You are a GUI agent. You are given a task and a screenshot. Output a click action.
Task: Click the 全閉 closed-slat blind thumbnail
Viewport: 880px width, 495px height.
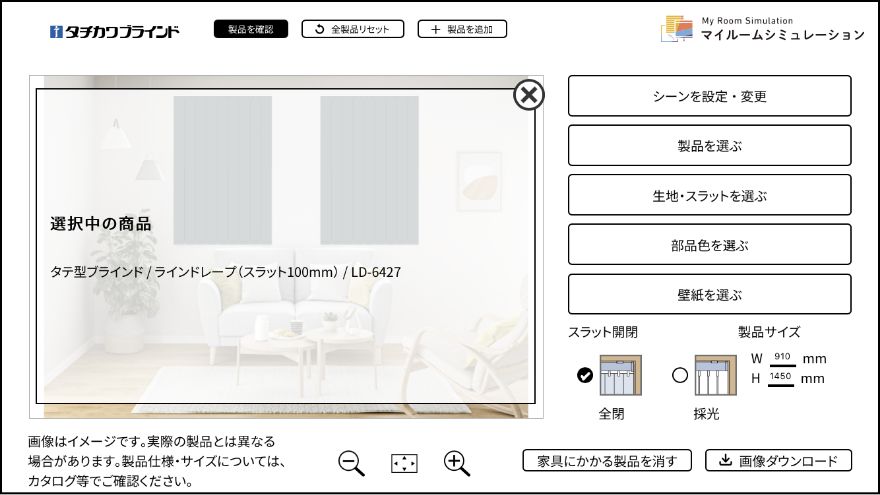coord(620,375)
